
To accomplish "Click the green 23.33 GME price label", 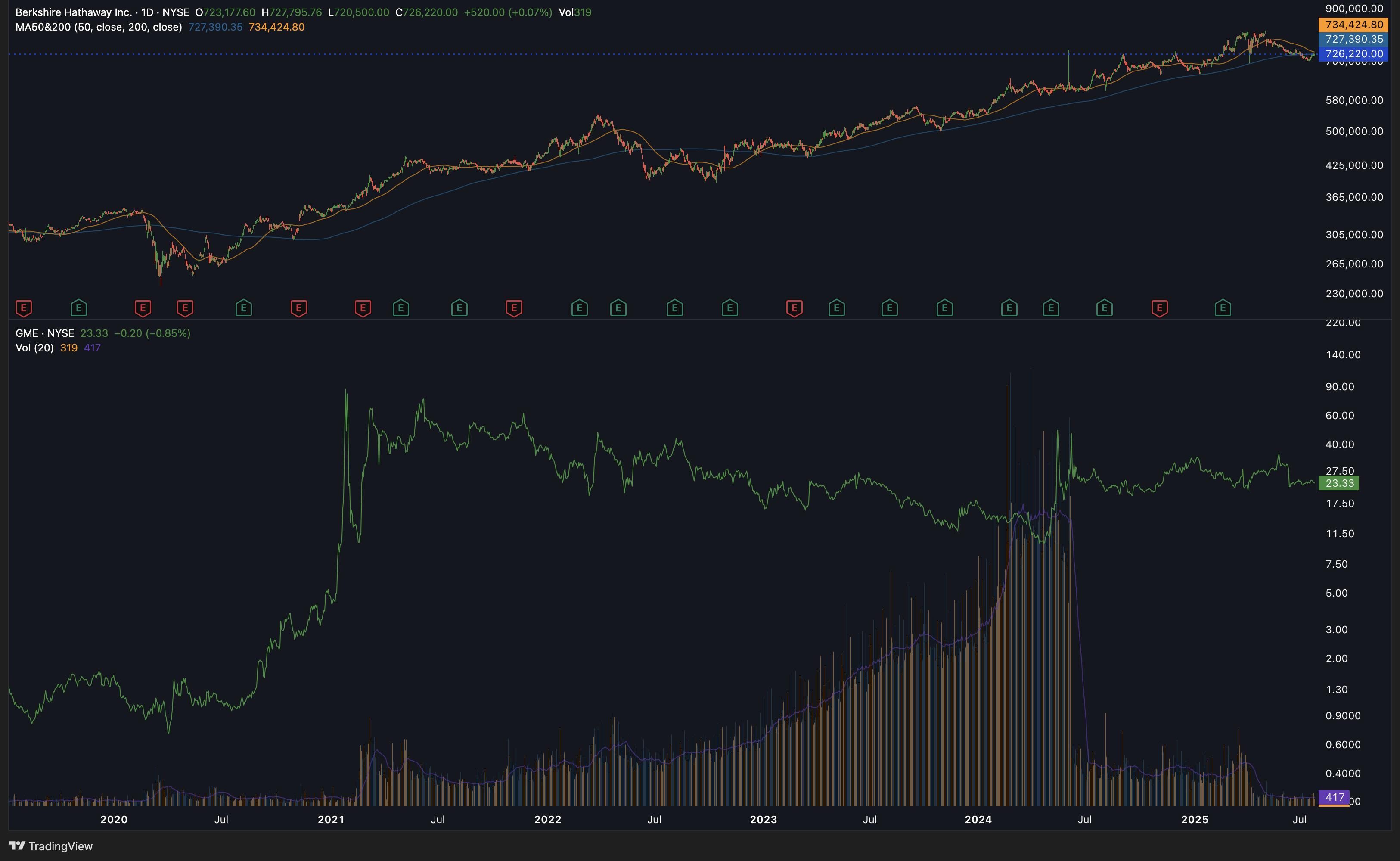I will pos(1338,483).
